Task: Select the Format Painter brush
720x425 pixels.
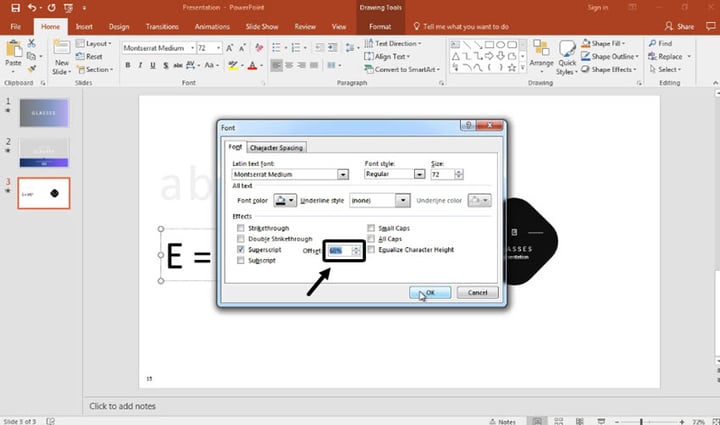Action: (x=31, y=69)
